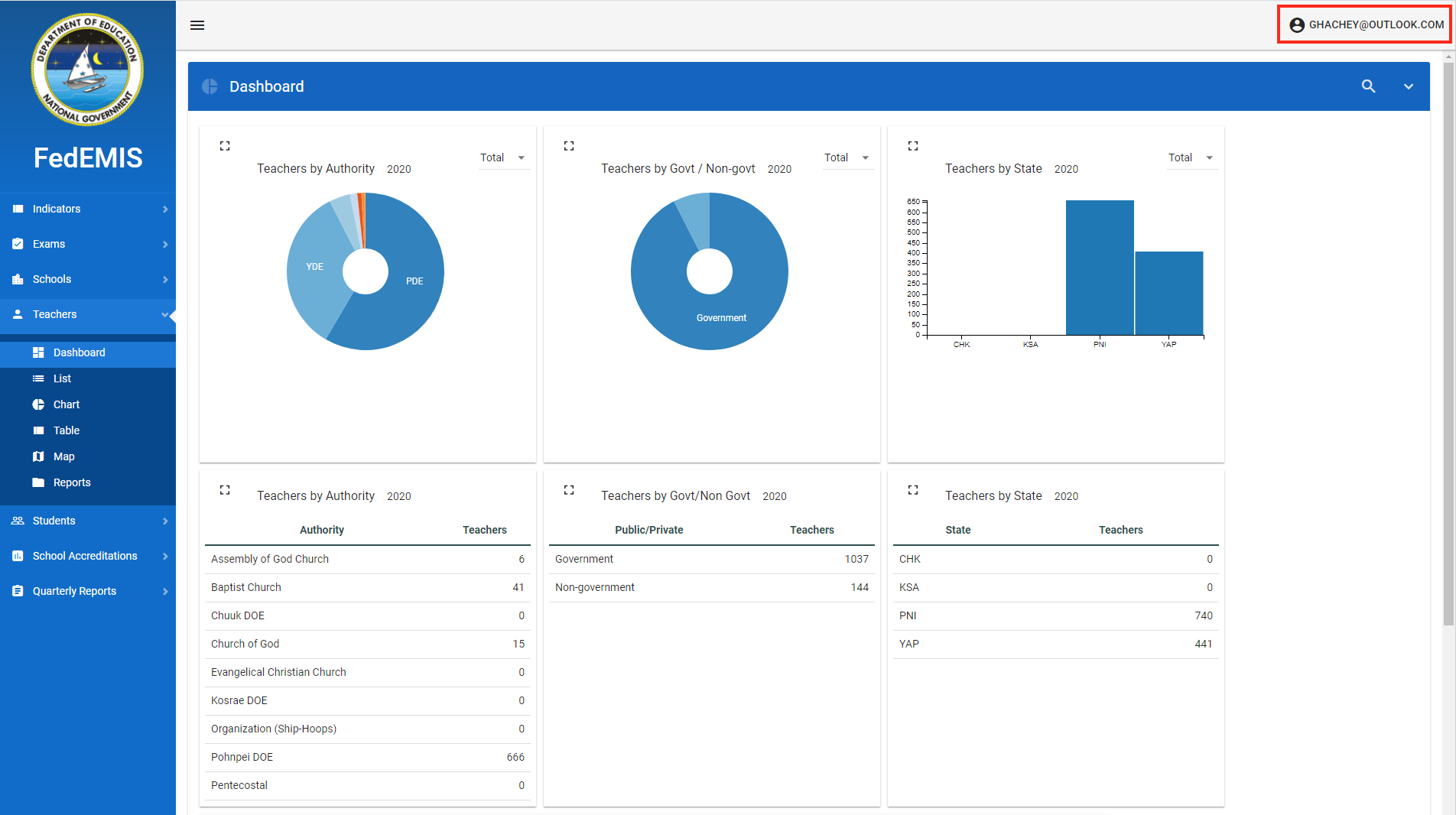This screenshot has height=815, width=1456.
Task: Maximize the Teachers by State bar chart
Action: coord(913,146)
